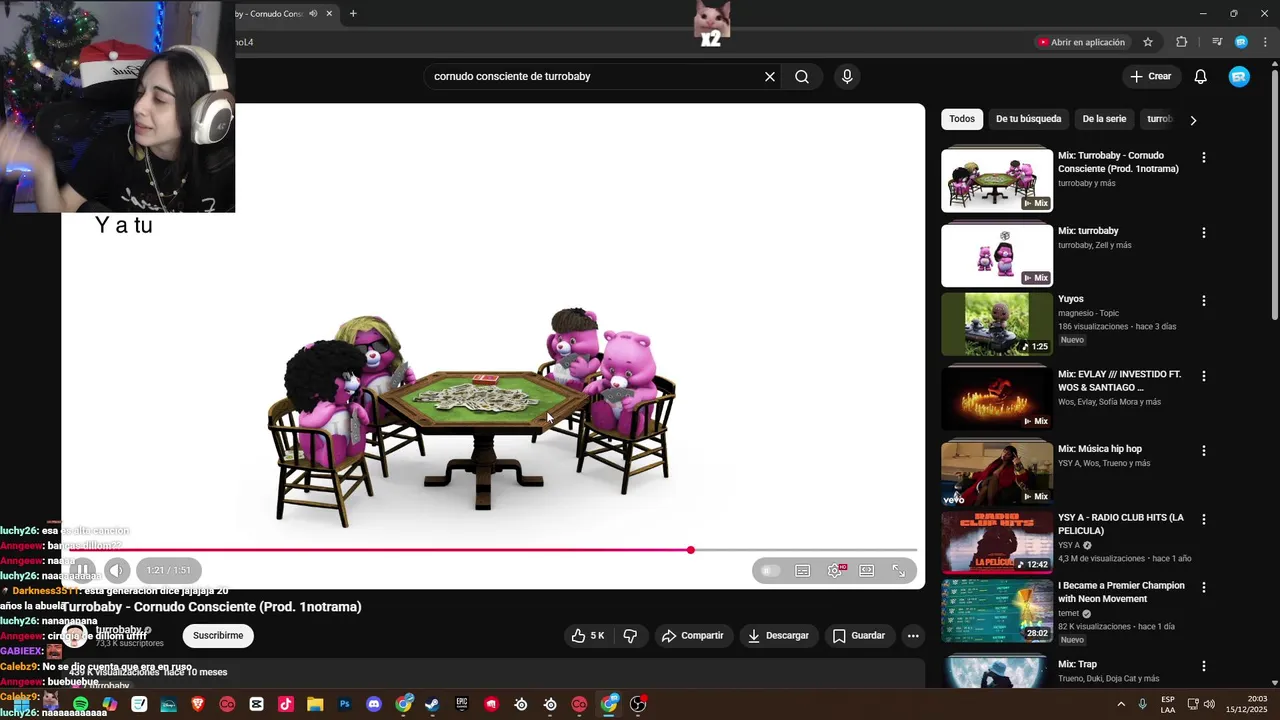Open Steam from the taskbar
Screen dimensions: 1280x720
[x=432, y=704]
